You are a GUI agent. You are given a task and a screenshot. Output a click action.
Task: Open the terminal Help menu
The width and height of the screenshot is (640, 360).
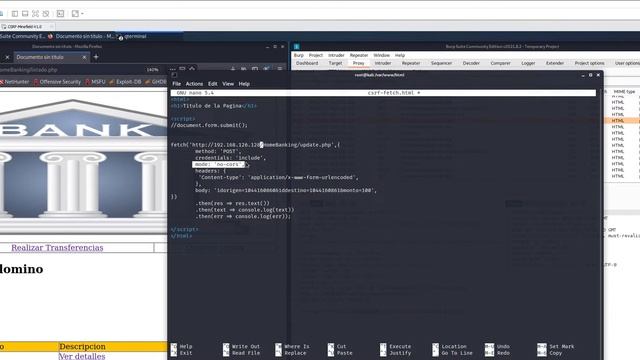(x=244, y=84)
